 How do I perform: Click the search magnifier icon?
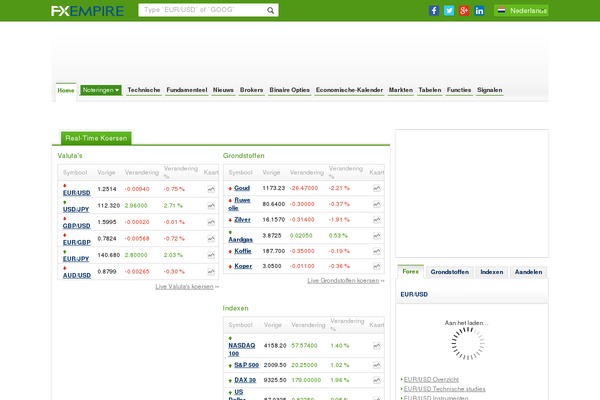pyautogui.click(x=270, y=10)
